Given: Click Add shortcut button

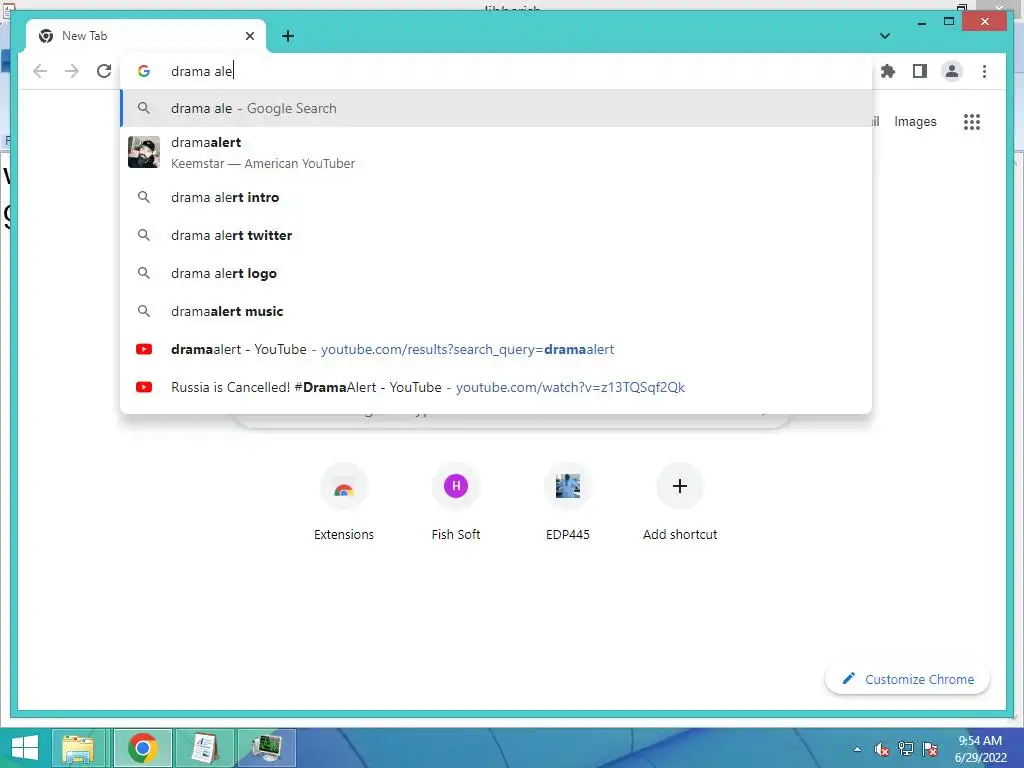Looking at the screenshot, I should coord(680,502).
